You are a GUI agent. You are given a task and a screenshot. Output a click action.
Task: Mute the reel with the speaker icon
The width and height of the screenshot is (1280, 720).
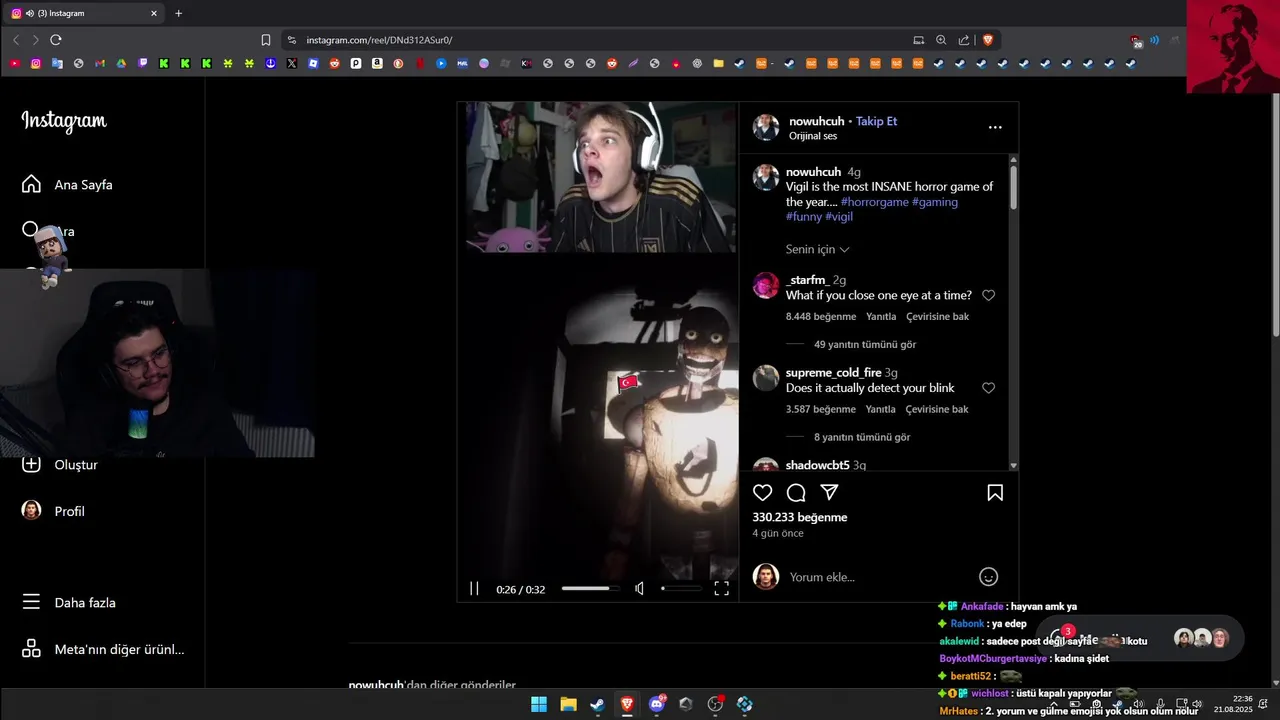point(640,589)
